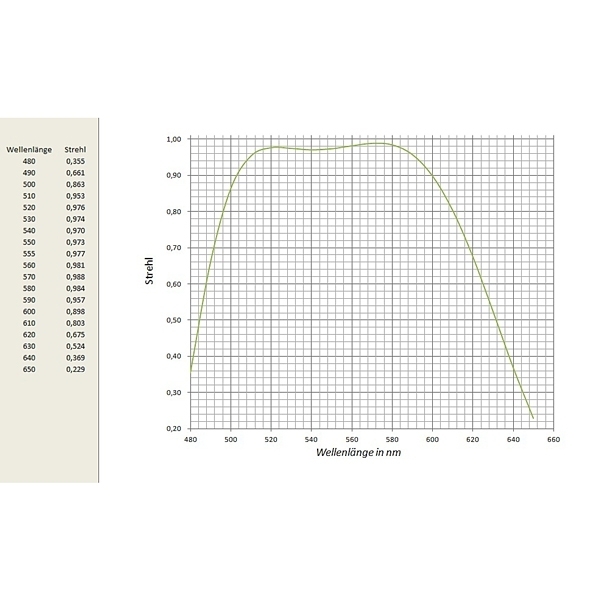Select the 650 wavelength table cell
Viewport: 600px width, 600px height.
[x=29, y=369]
